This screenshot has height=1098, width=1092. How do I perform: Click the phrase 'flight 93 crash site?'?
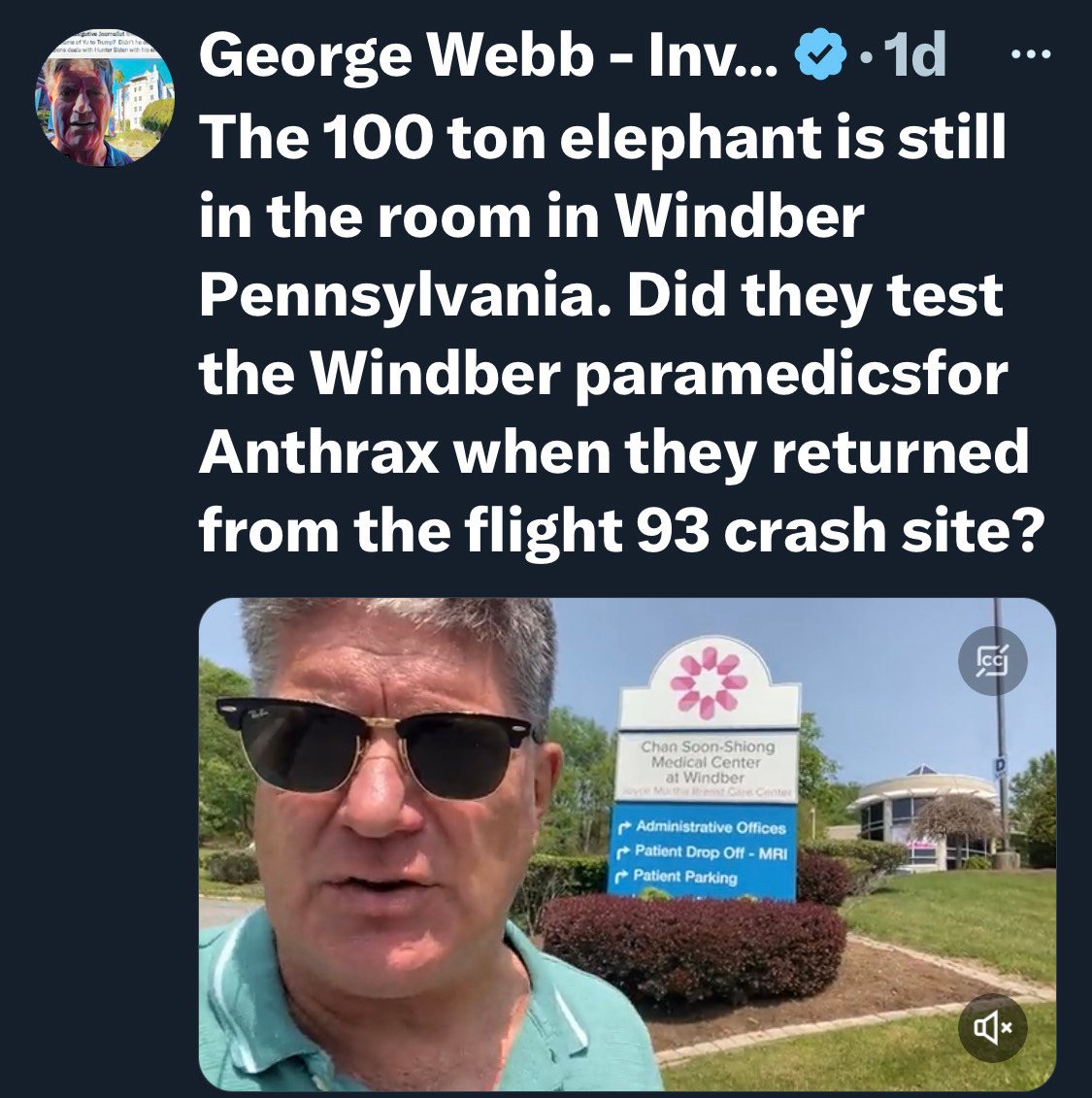[754, 531]
